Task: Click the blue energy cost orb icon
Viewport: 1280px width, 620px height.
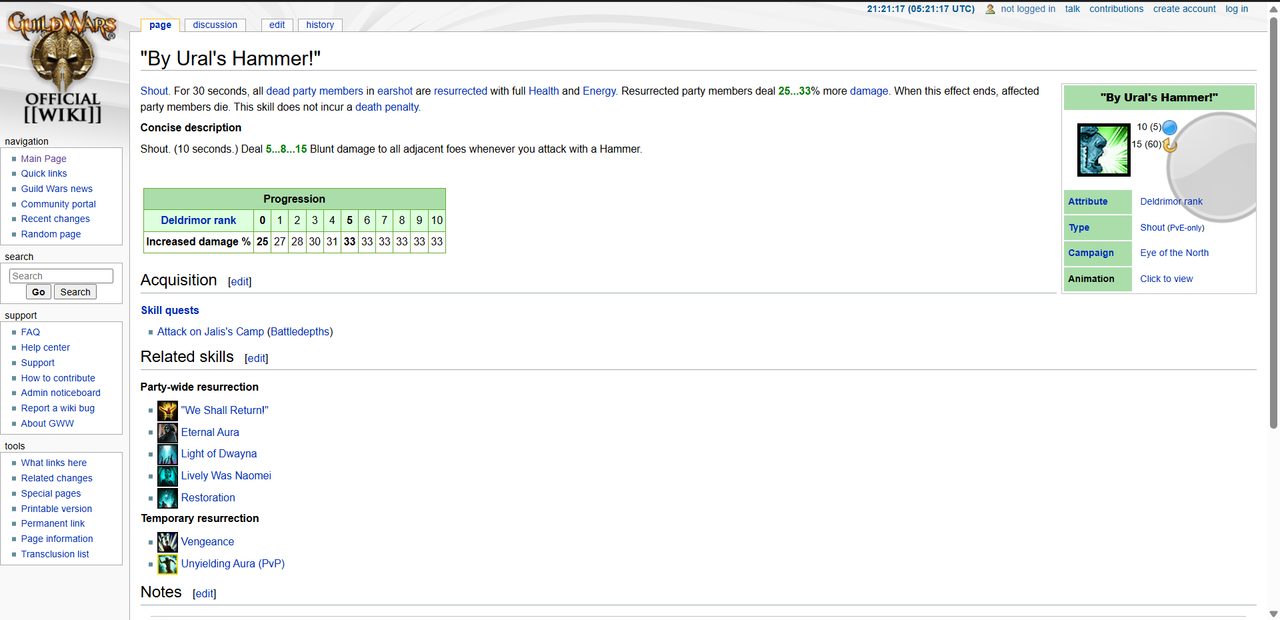Action: (1169, 127)
